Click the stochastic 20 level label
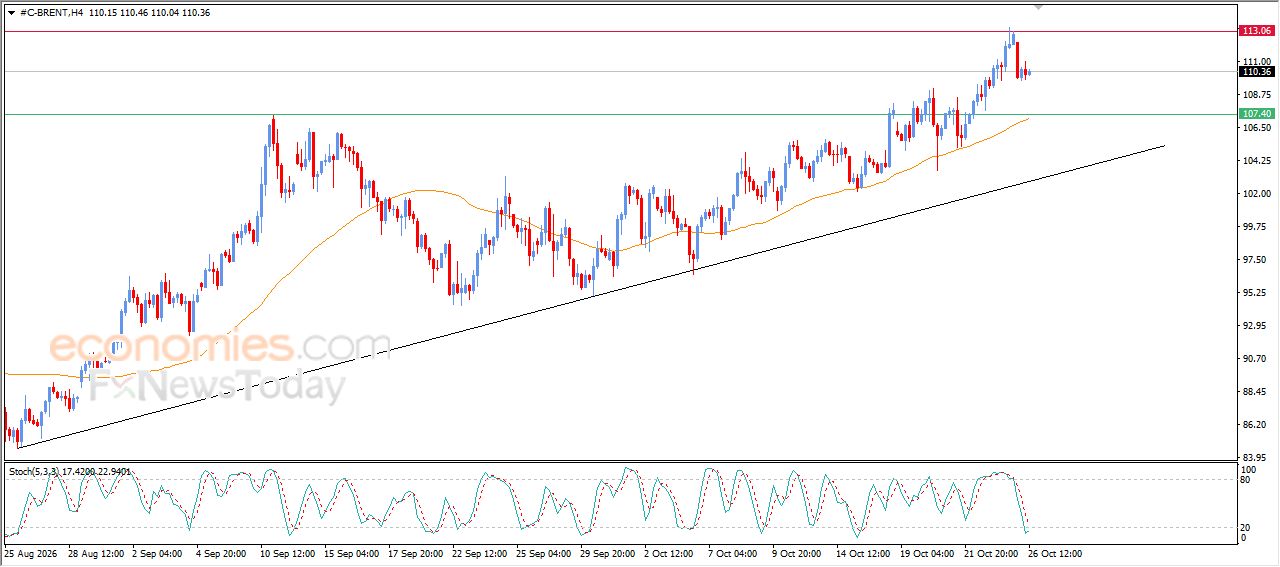The image size is (1280, 567). tap(1246, 527)
